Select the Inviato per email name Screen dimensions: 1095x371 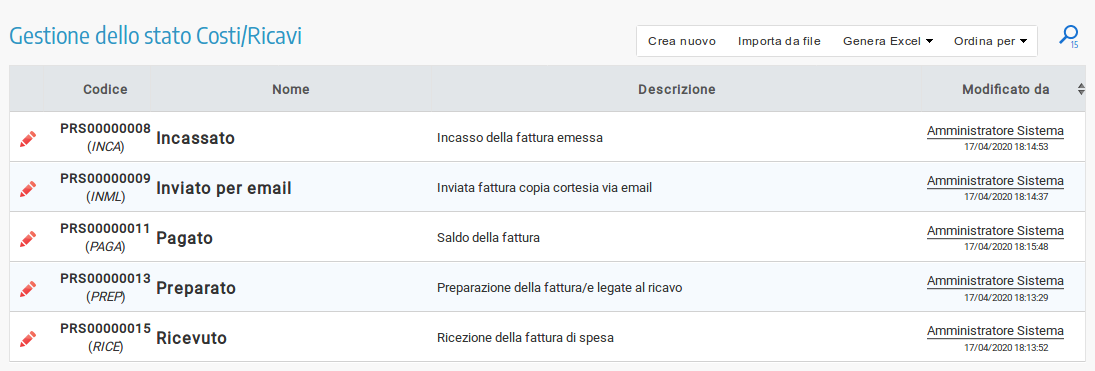click(223, 189)
